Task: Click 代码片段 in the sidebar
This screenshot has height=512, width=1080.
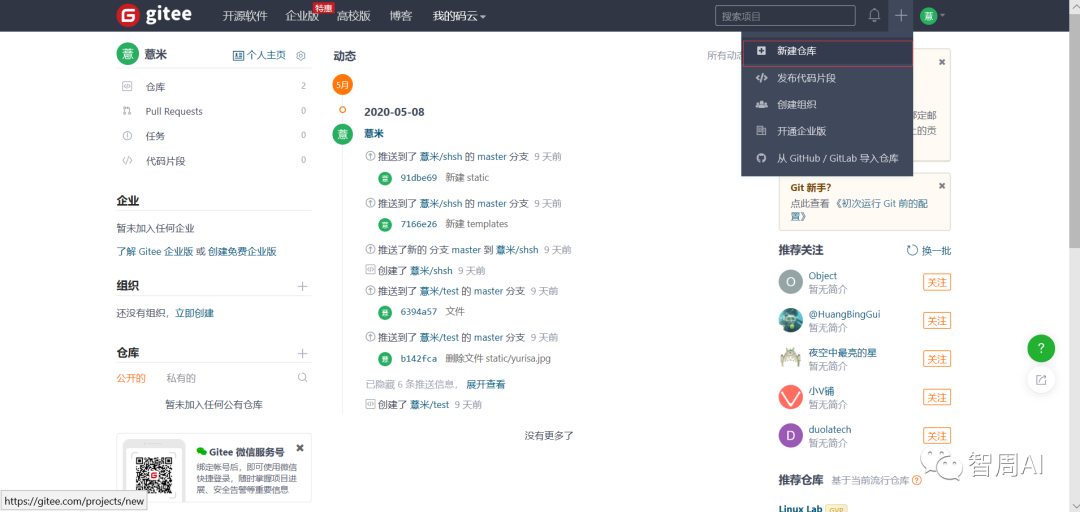Action: point(214,161)
